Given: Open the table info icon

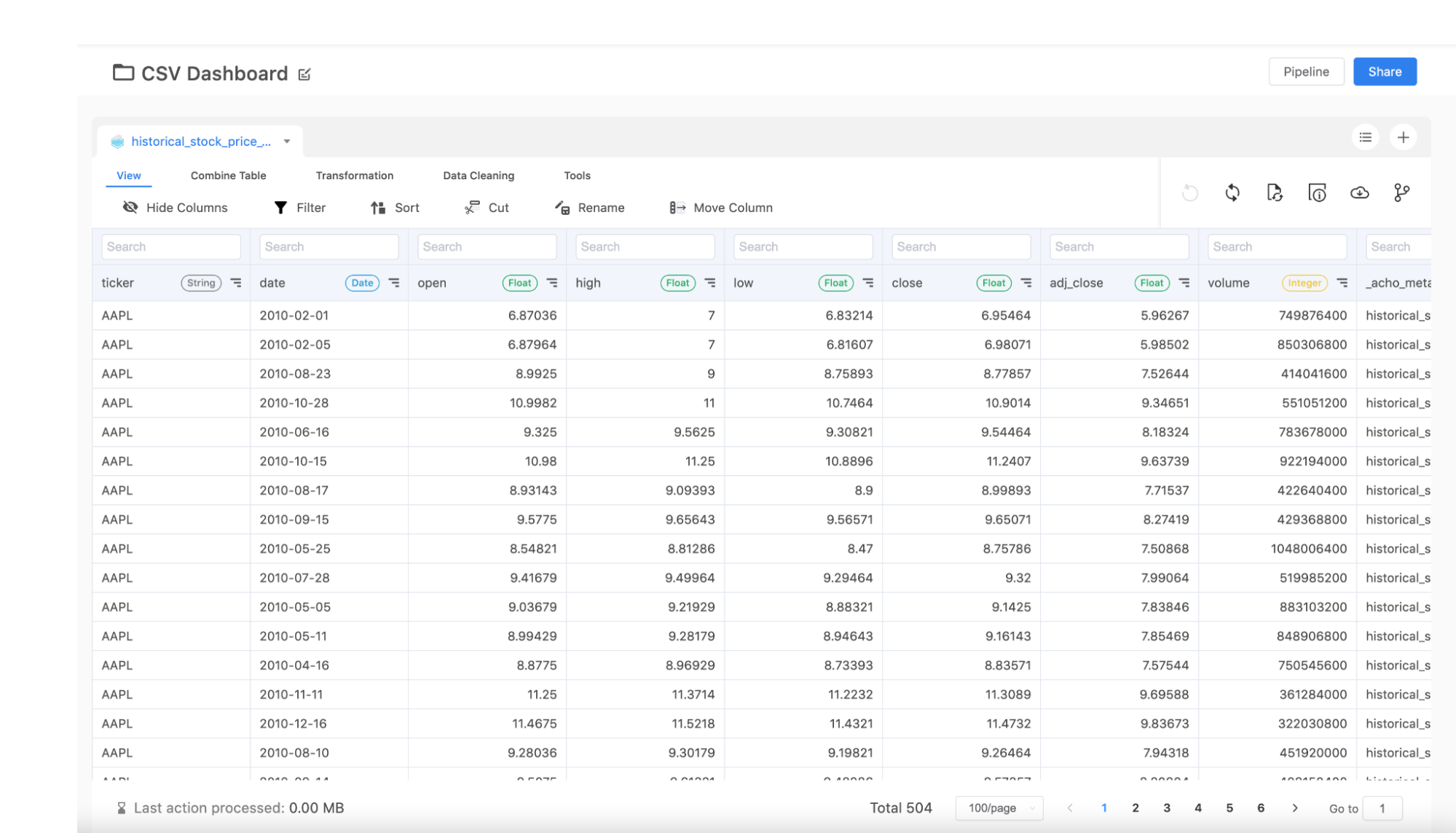Looking at the screenshot, I should click(x=1317, y=192).
